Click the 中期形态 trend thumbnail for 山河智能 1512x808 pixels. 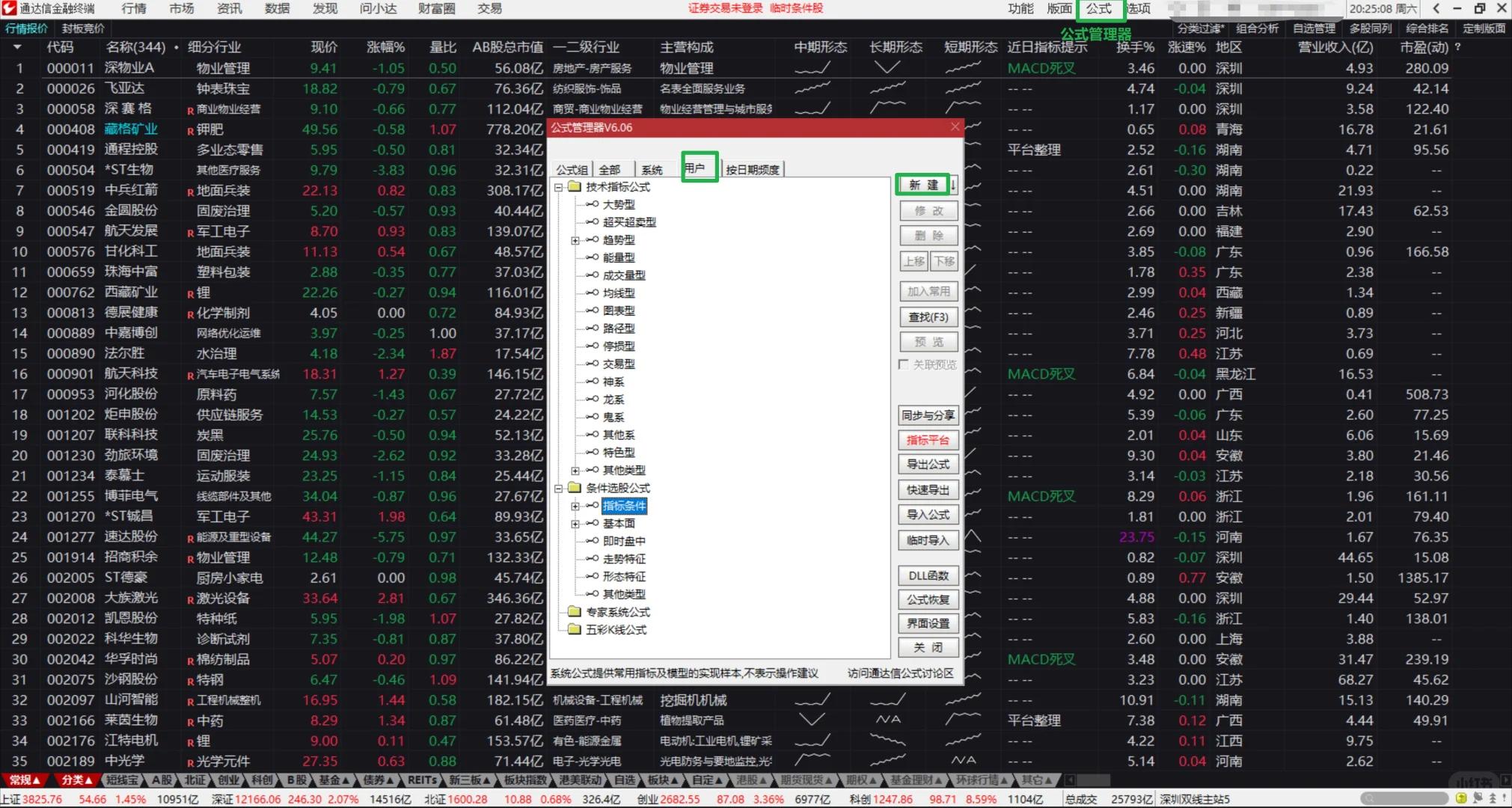click(812, 700)
